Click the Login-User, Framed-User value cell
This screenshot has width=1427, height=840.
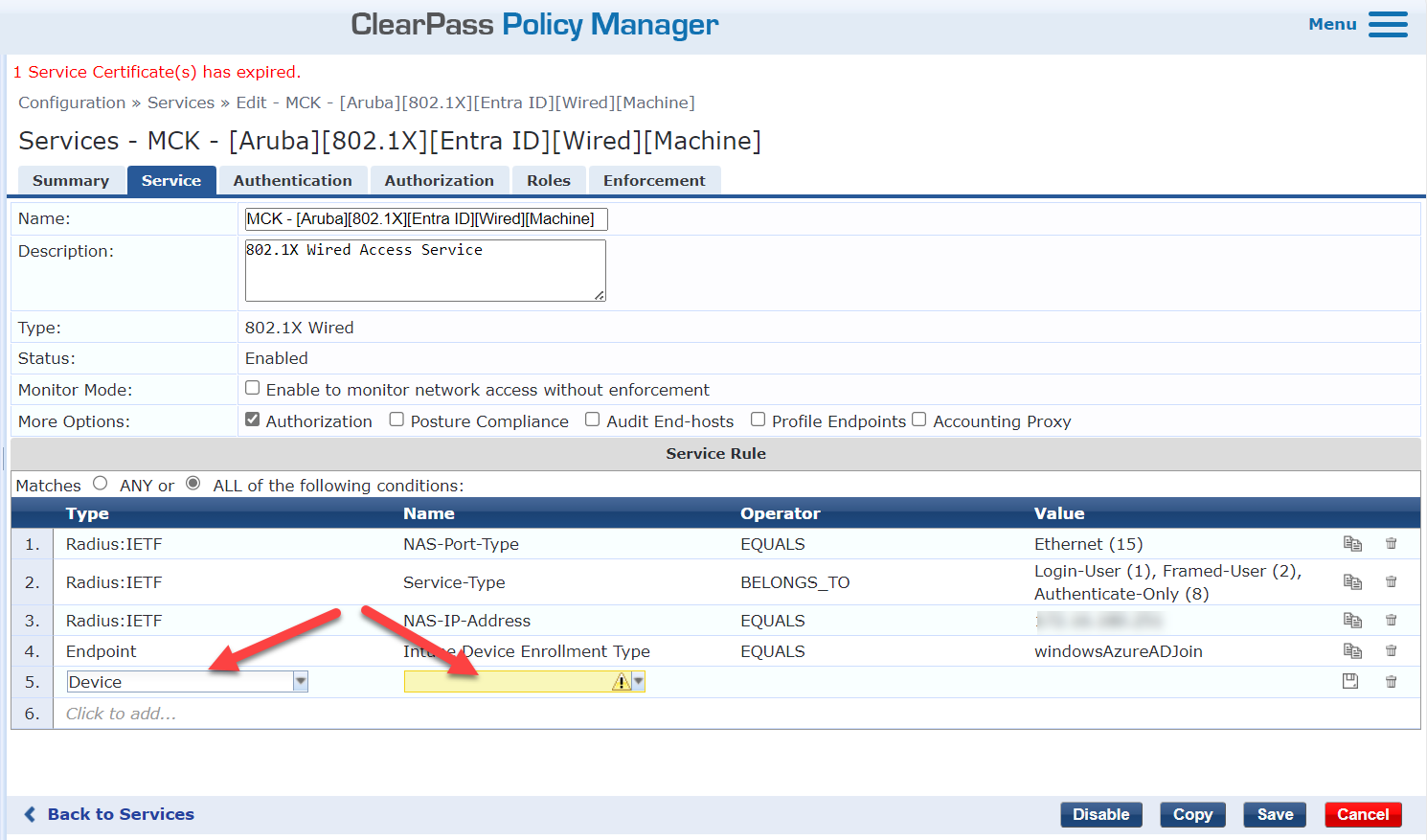click(x=1168, y=582)
